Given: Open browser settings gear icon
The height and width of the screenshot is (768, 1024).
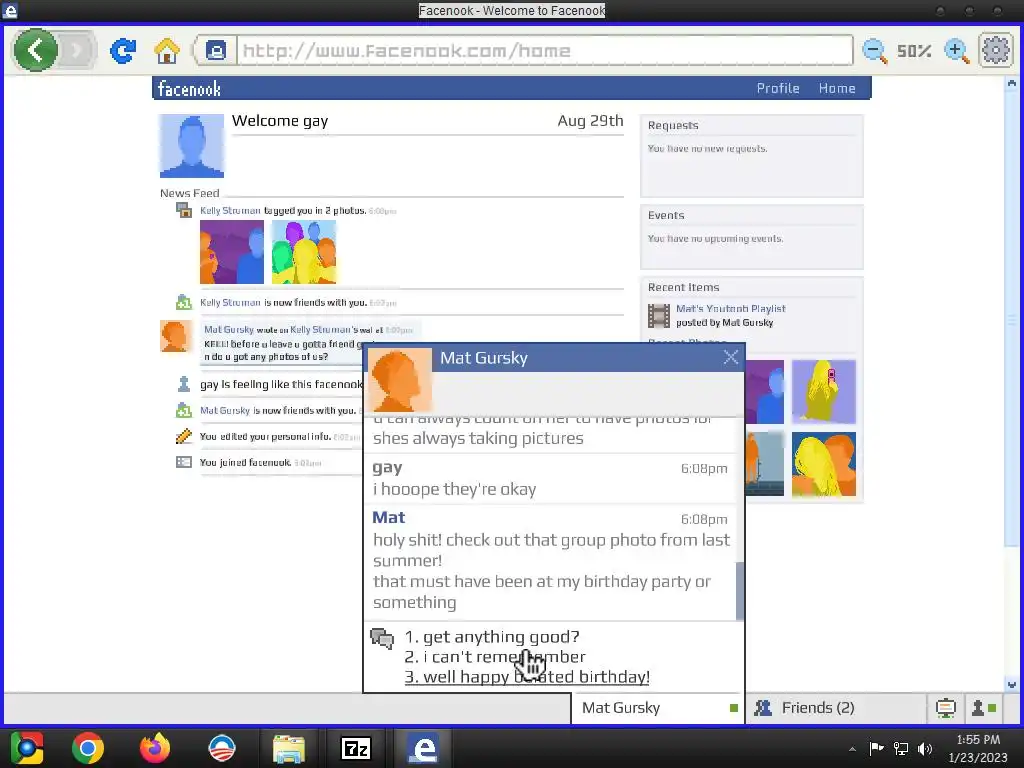Looking at the screenshot, I should pos(995,50).
